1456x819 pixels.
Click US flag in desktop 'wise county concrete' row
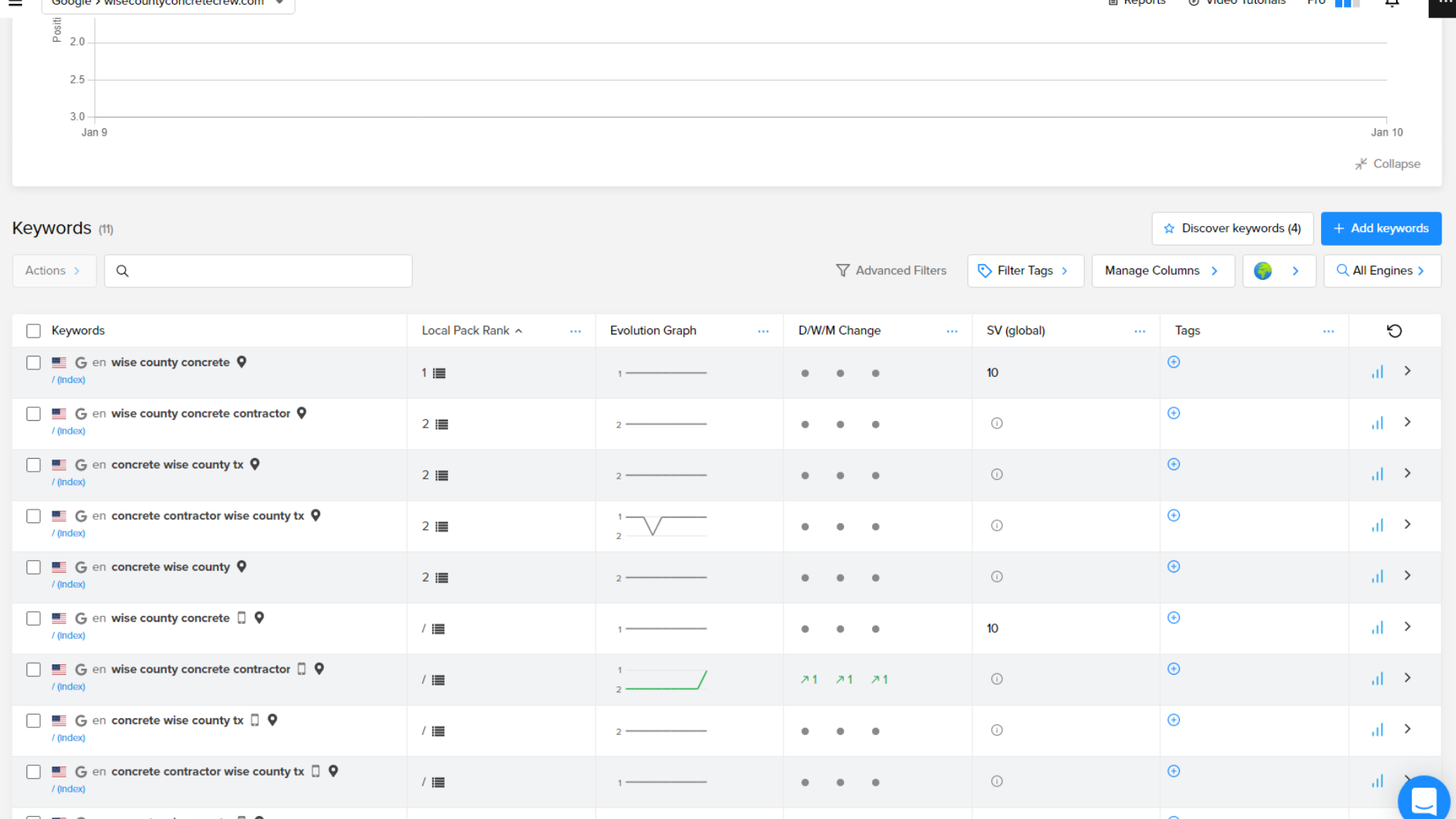click(59, 362)
